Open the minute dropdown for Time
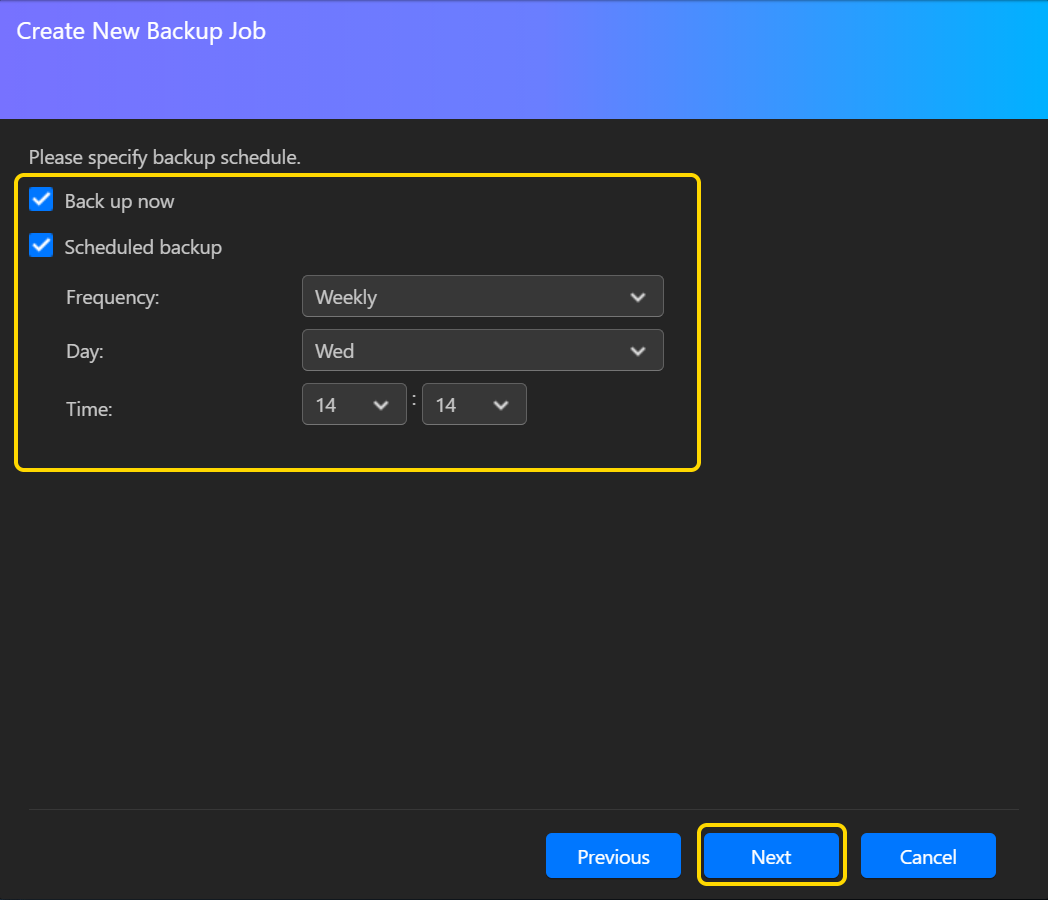This screenshot has width=1048, height=900. [460, 404]
